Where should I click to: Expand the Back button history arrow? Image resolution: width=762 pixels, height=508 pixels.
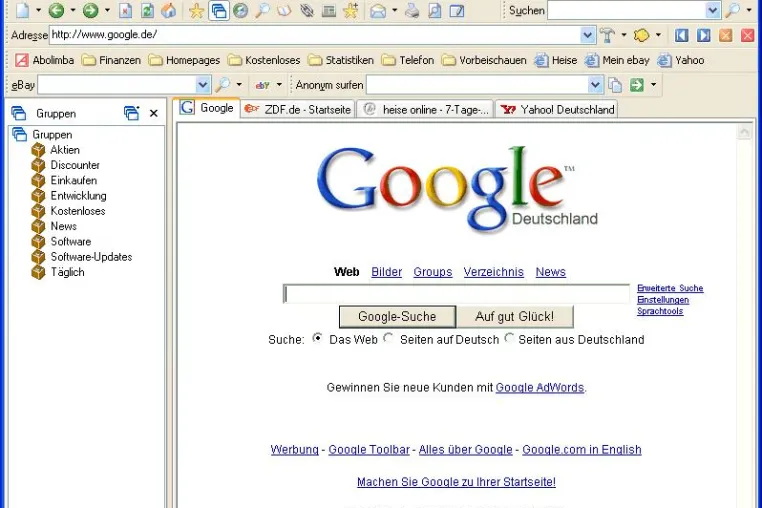[x=73, y=10]
